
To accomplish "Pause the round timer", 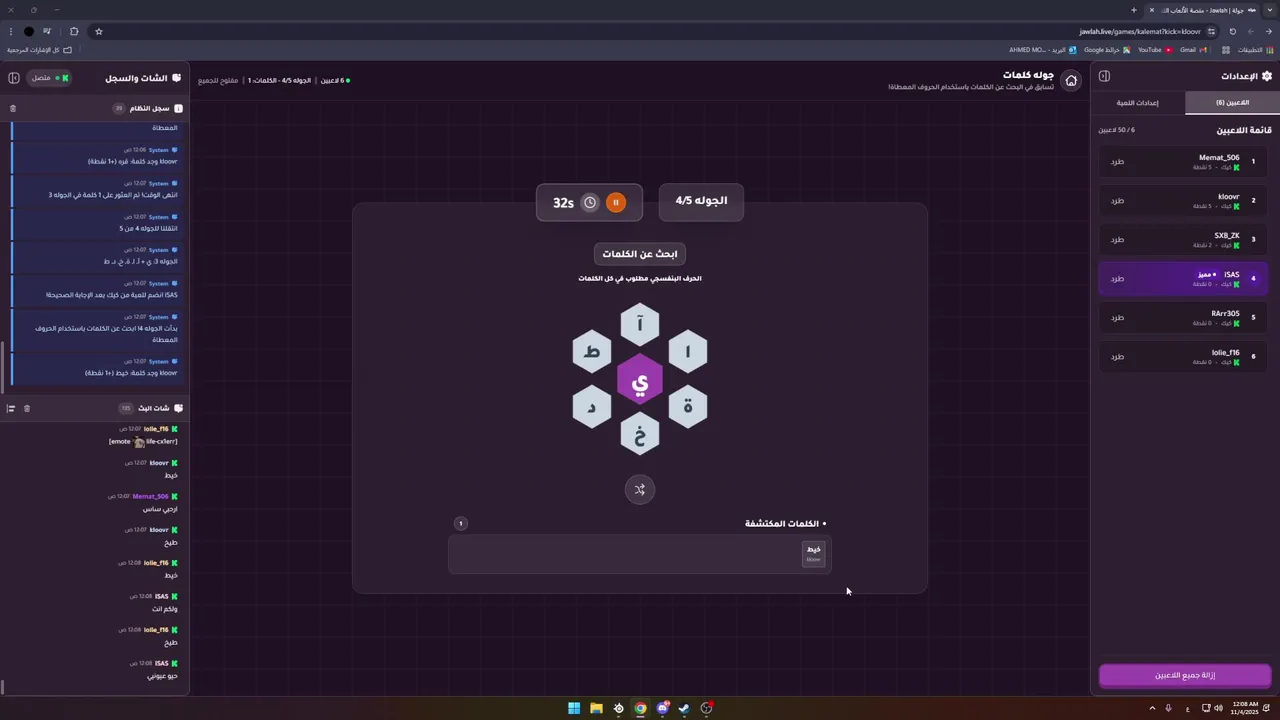I will click(x=616, y=203).
